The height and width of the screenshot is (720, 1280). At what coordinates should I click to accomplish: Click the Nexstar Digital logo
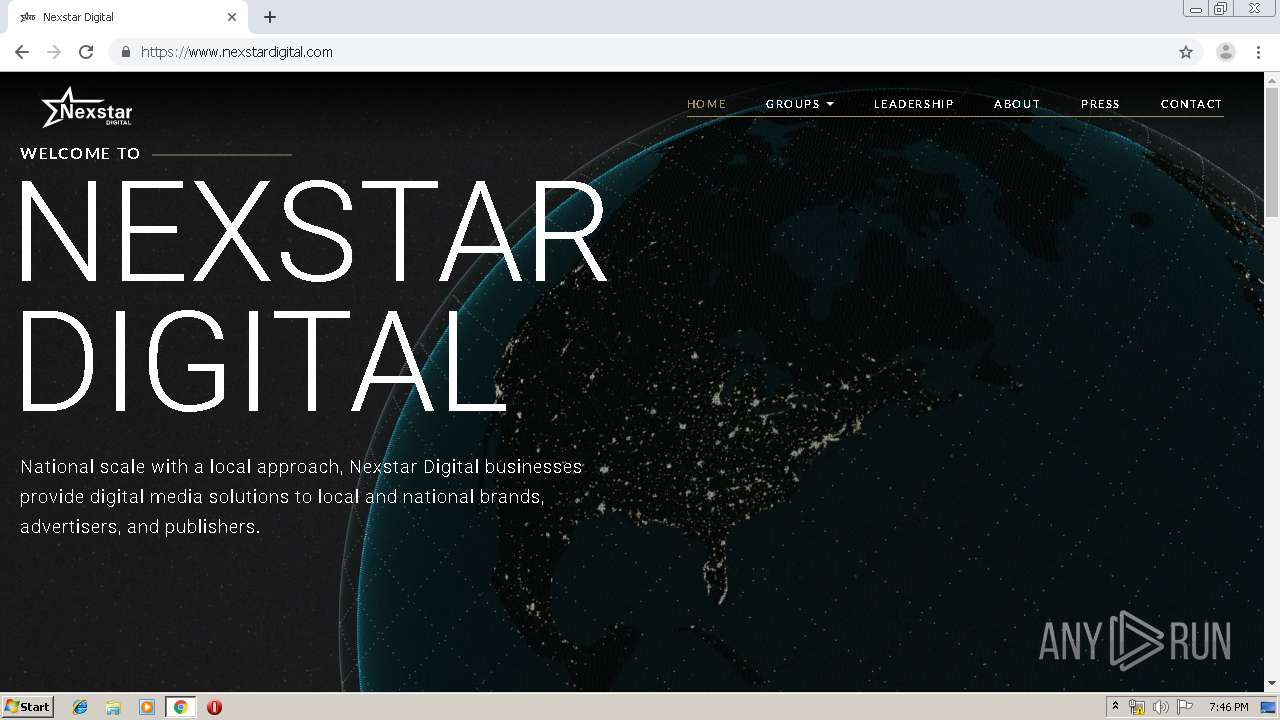87,107
